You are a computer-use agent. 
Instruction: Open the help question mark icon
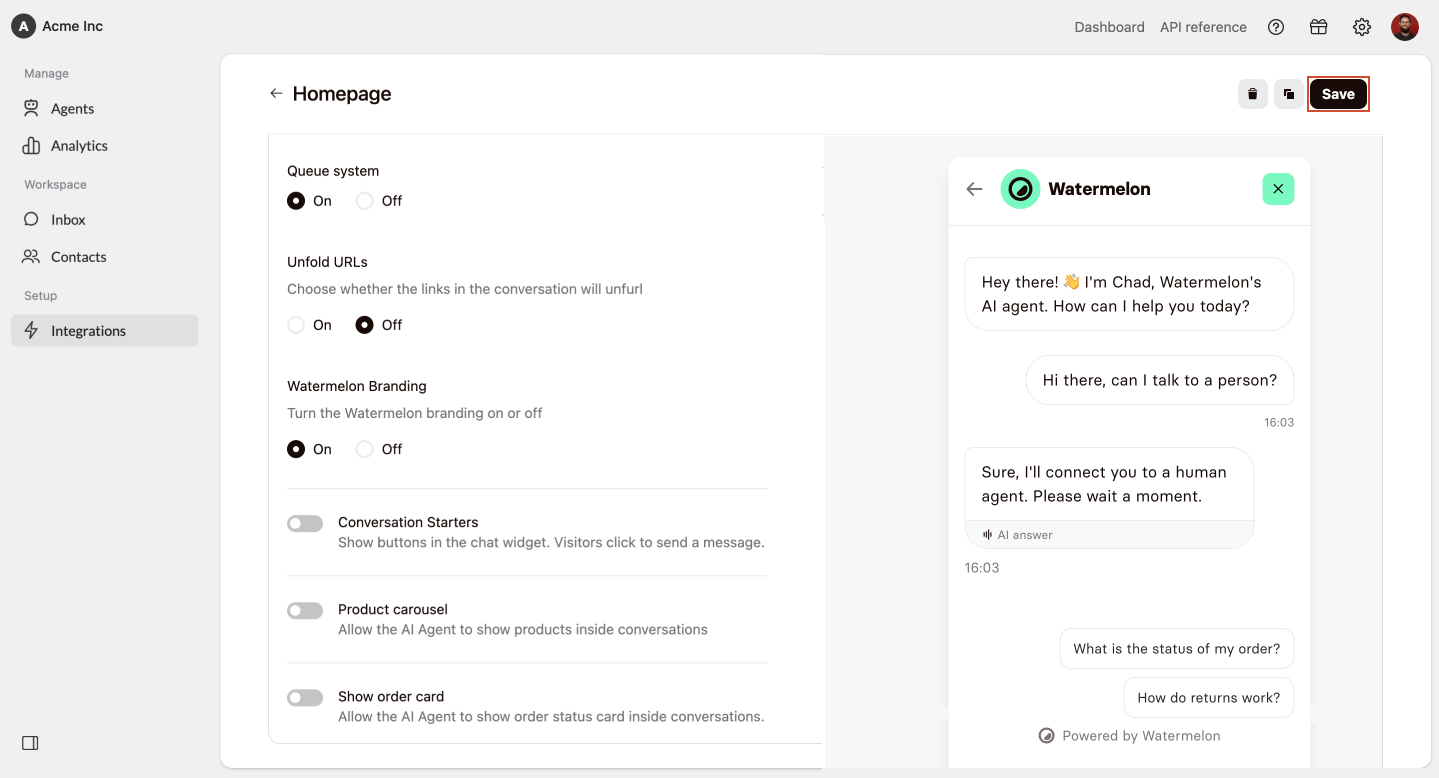tap(1276, 27)
